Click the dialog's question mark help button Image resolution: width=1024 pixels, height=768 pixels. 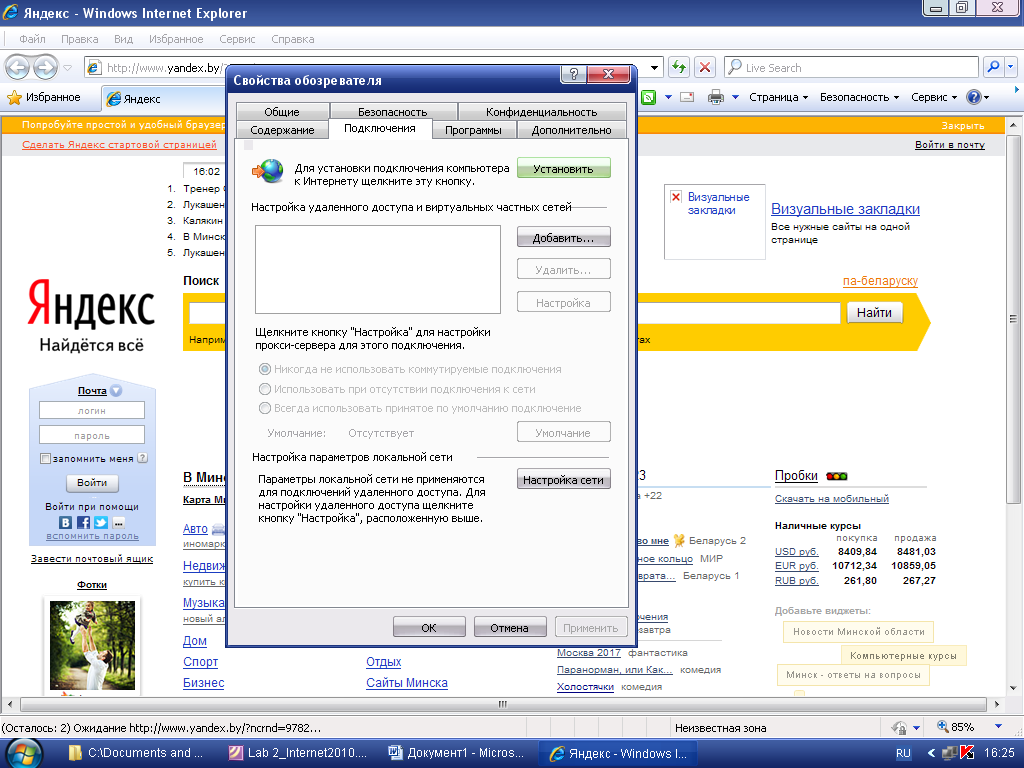[x=574, y=74]
